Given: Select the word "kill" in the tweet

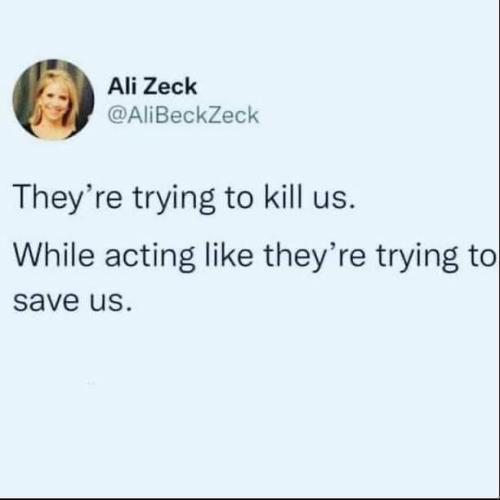Looking at the screenshot, I should (x=285, y=197).
